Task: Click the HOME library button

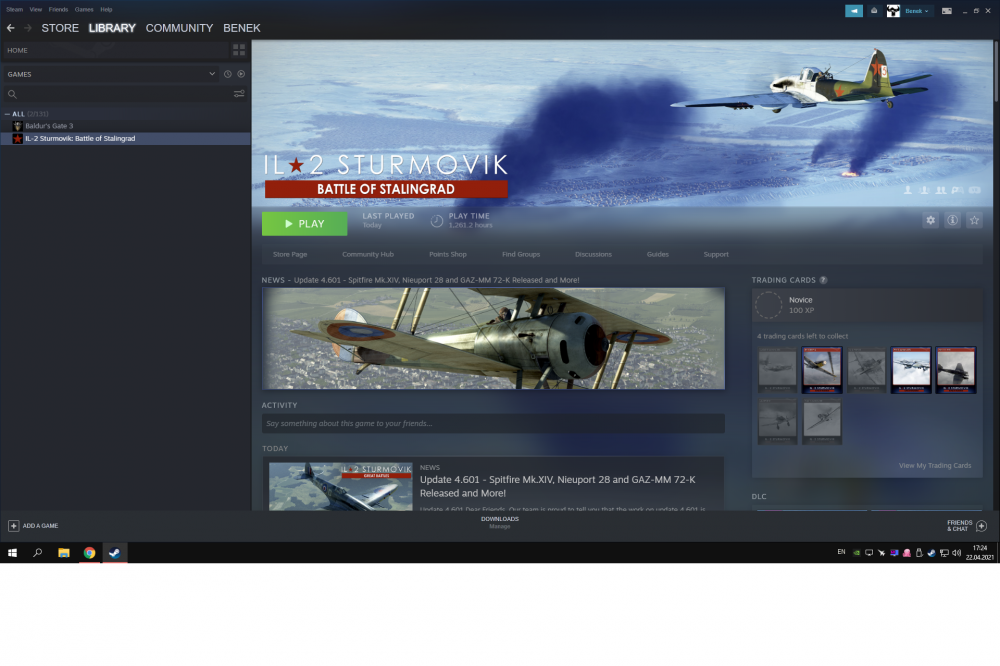Action: (115, 50)
